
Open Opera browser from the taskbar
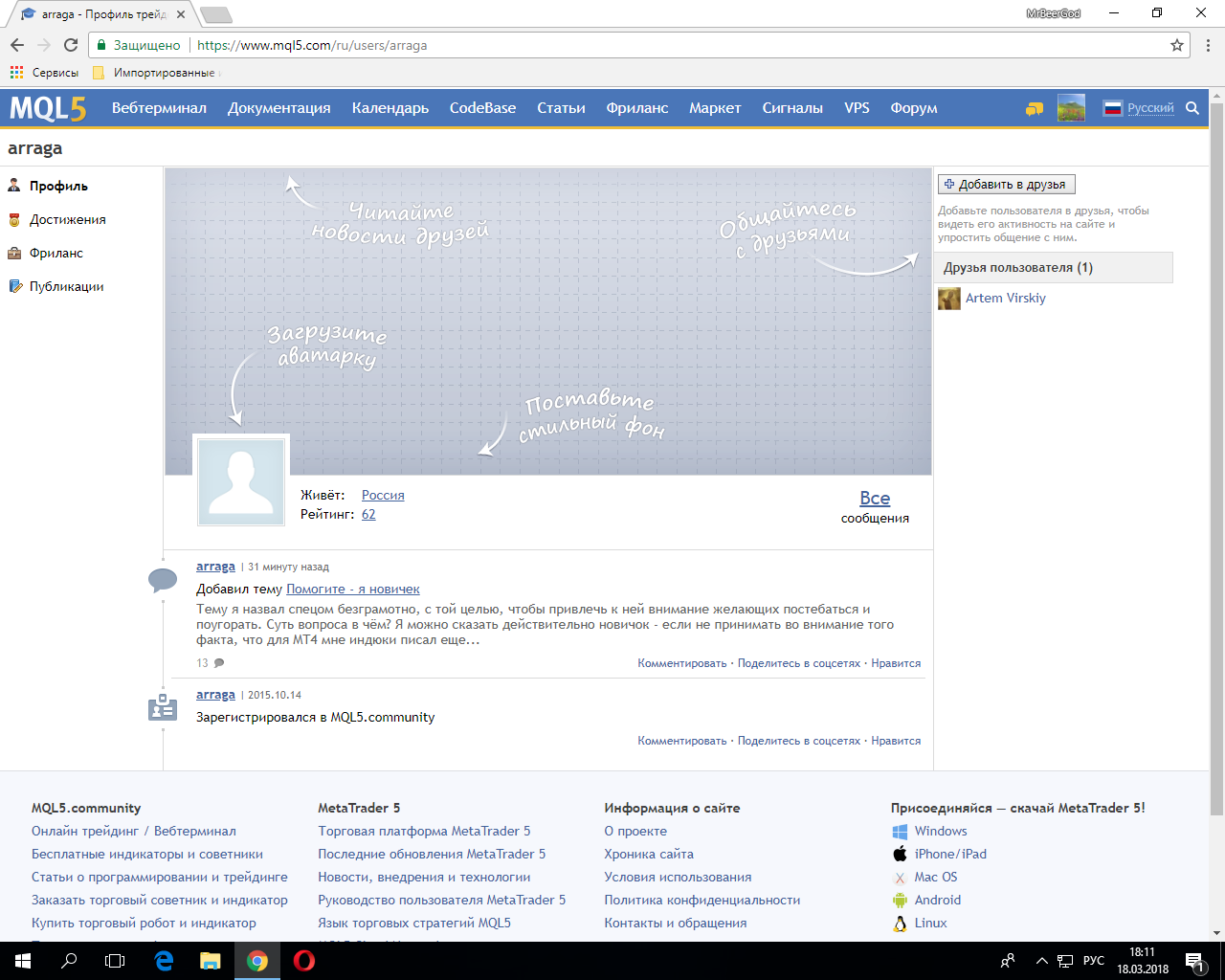304,961
